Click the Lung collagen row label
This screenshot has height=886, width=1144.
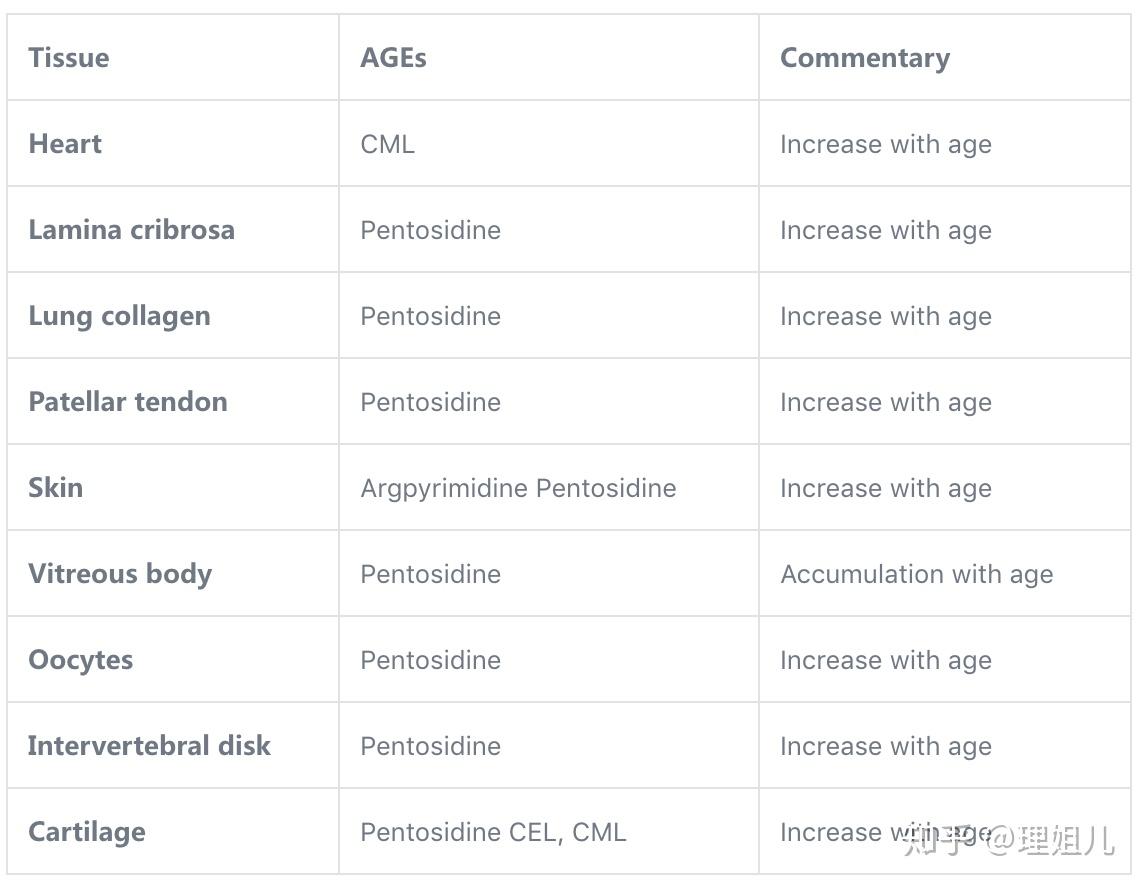click(119, 316)
